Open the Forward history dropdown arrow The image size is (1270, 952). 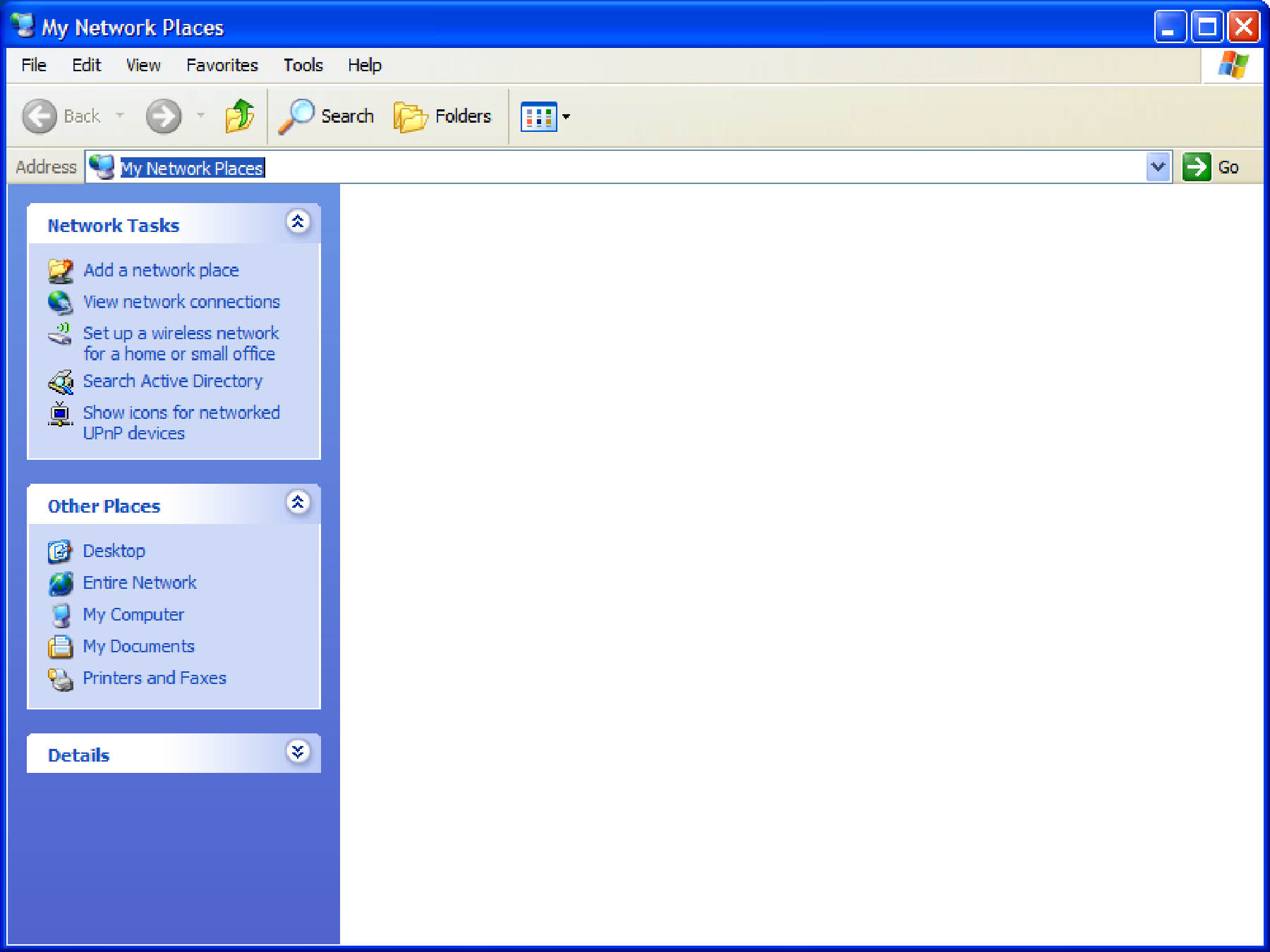tap(201, 115)
